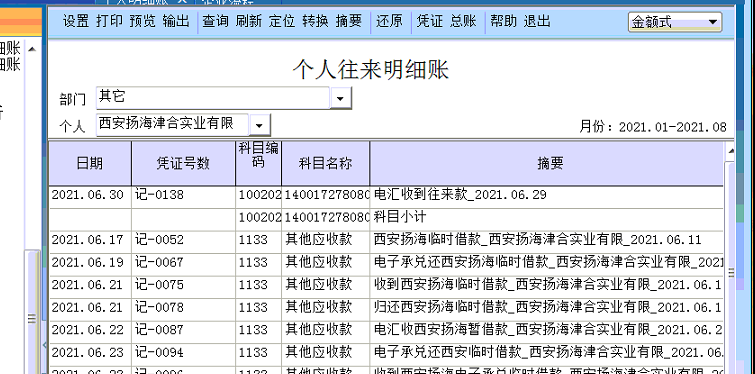Expand the 部门 dropdown arrow
This screenshot has width=755, height=374.
tap(340, 98)
